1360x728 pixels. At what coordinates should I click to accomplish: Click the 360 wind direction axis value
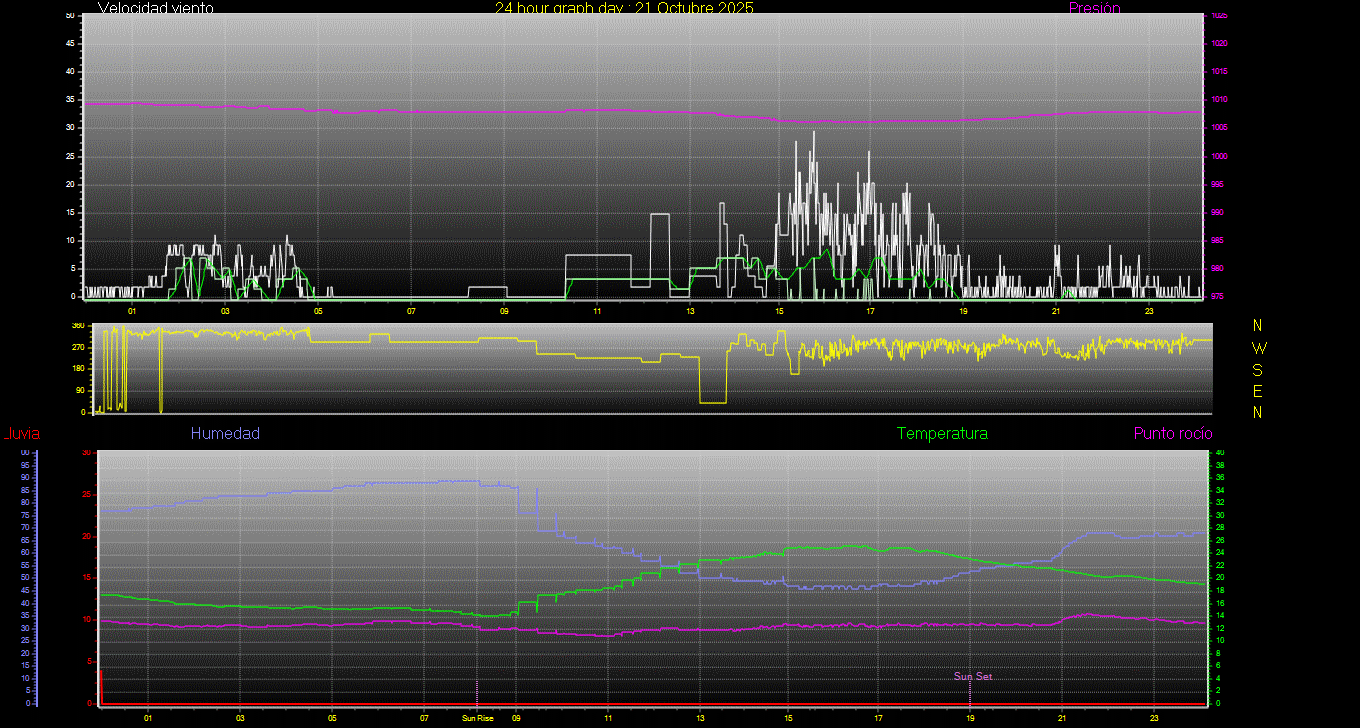(78, 326)
